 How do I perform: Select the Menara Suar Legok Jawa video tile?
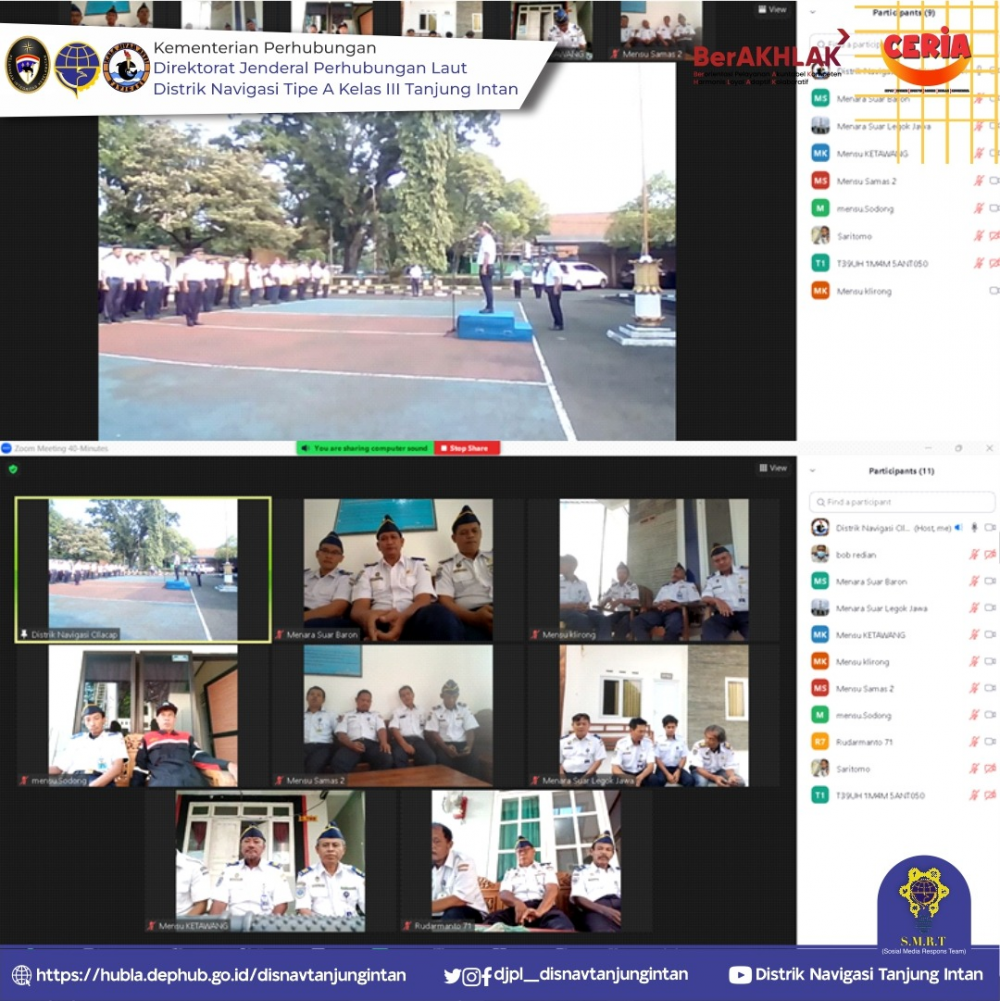click(654, 716)
